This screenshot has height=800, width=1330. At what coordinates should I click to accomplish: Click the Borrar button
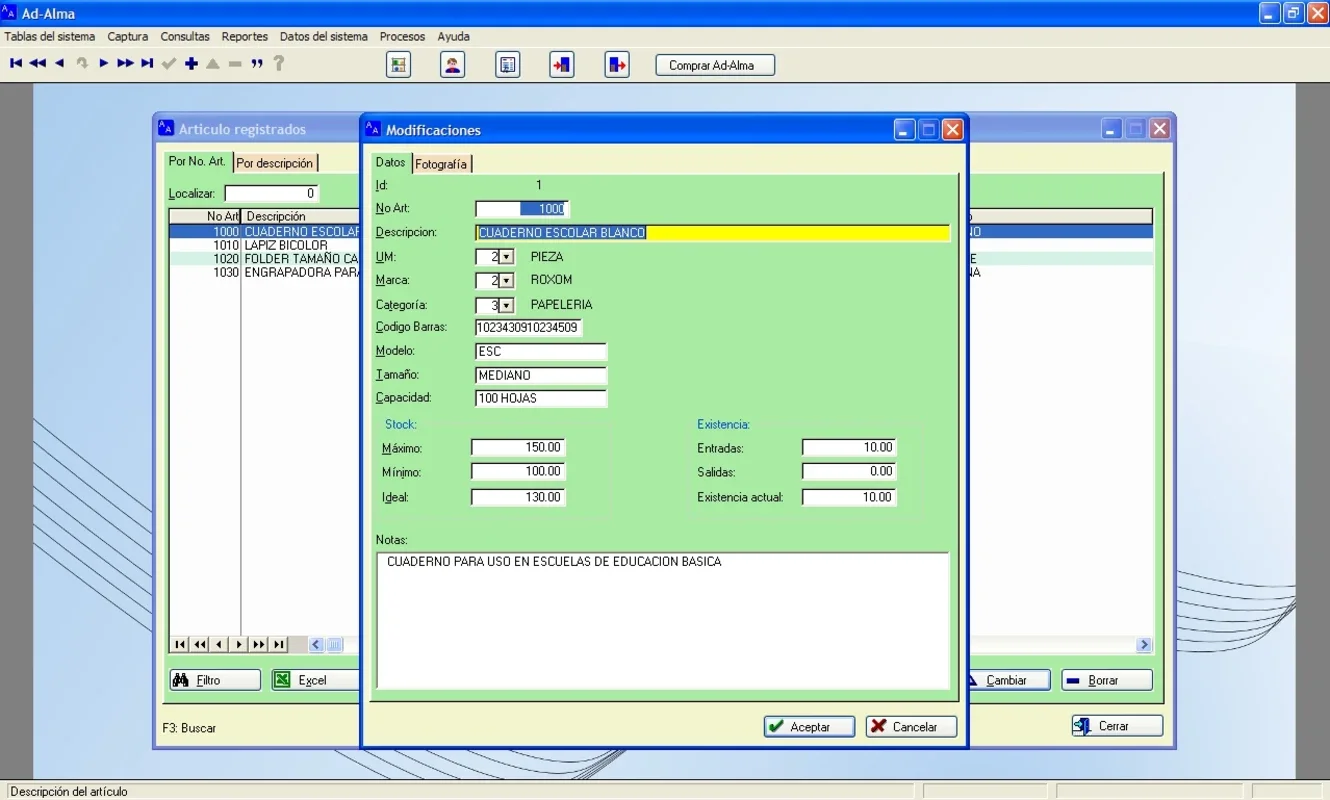1107,680
